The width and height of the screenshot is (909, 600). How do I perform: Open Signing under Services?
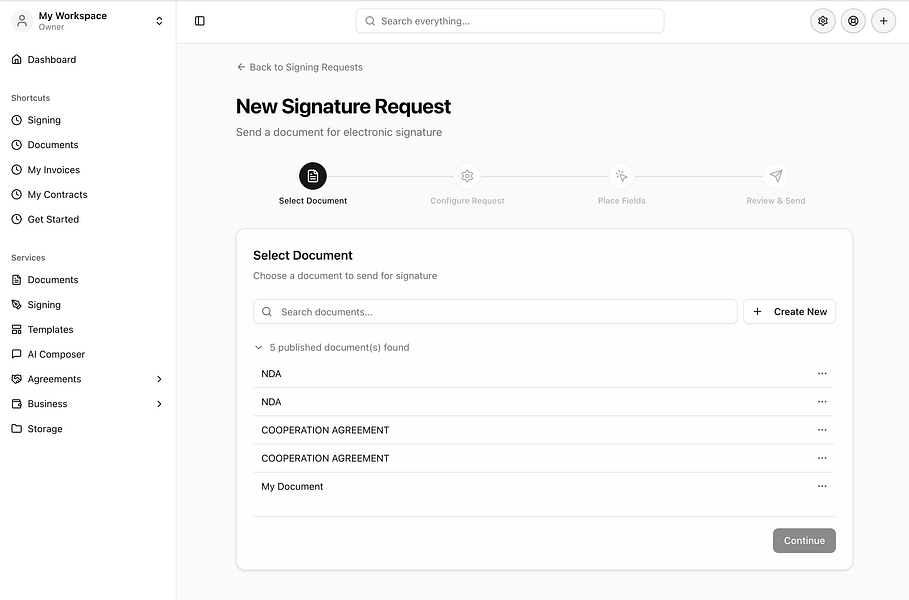(x=88, y=305)
